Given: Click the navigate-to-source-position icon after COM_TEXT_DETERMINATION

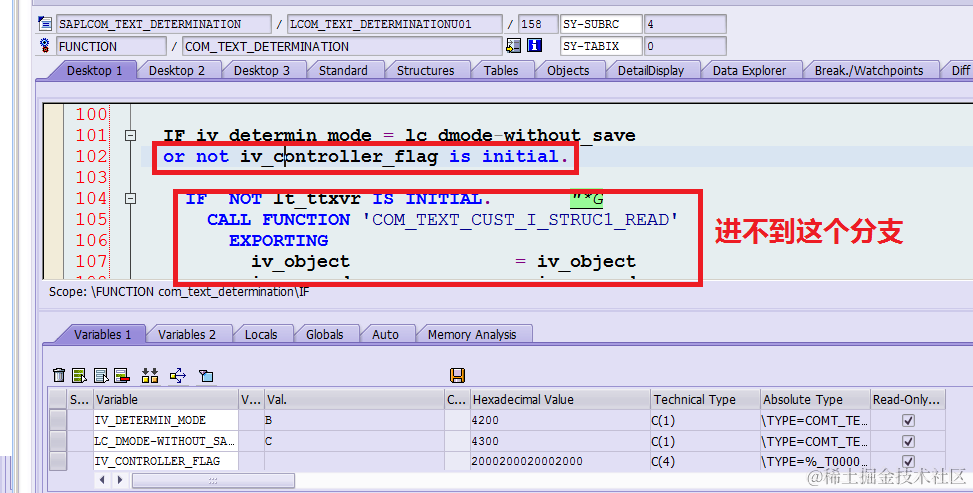Looking at the screenshot, I should (x=513, y=45).
